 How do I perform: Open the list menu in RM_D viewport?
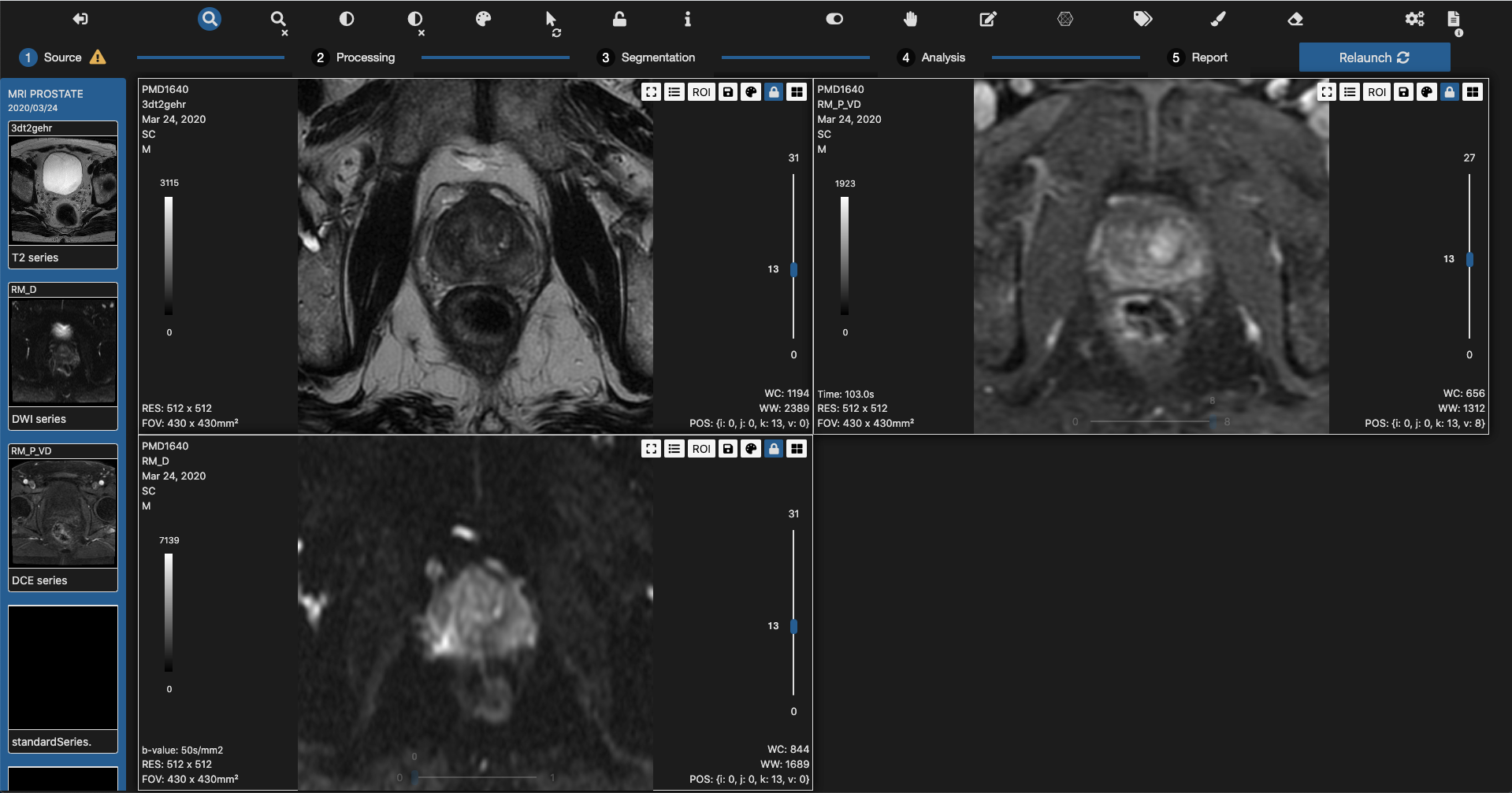674,449
